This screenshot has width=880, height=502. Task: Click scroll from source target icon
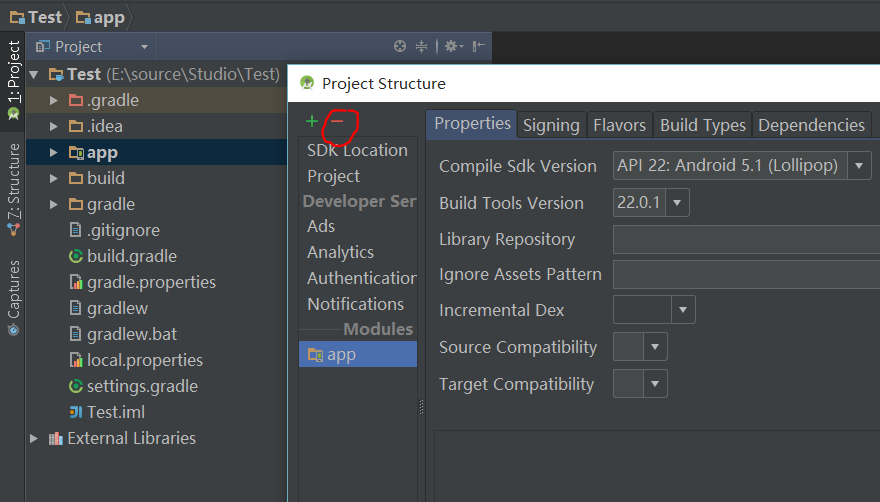400,46
